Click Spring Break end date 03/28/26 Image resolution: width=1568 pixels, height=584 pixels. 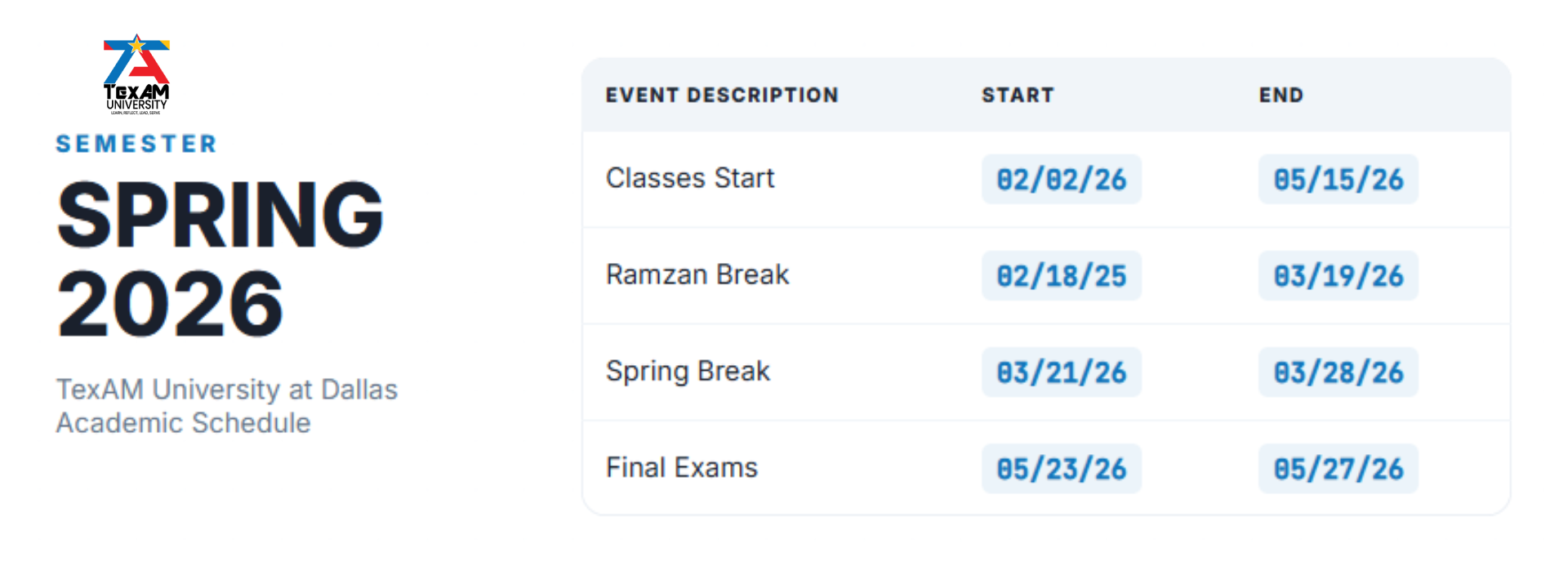(1338, 372)
